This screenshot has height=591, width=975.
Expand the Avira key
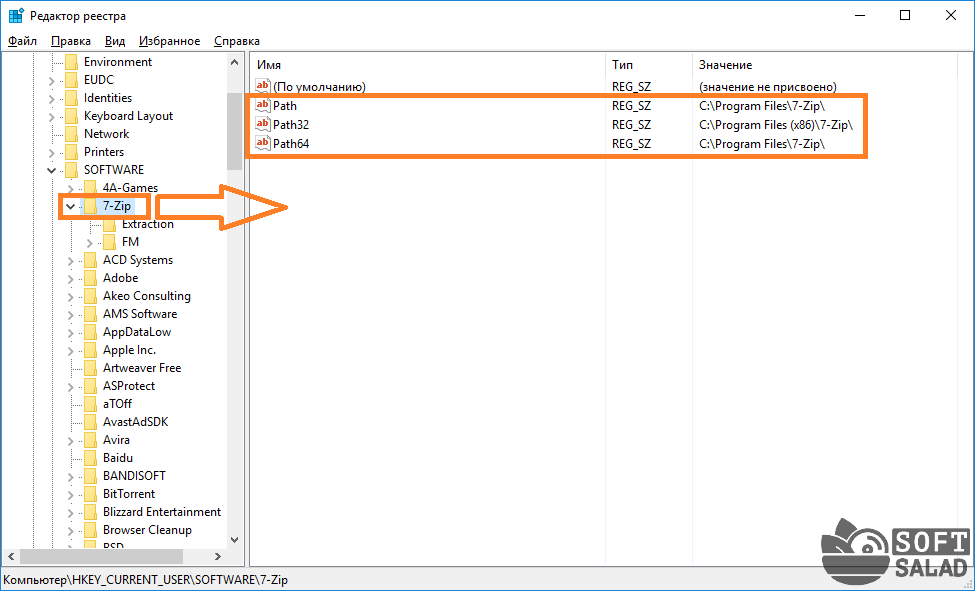(x=70, y=440)
